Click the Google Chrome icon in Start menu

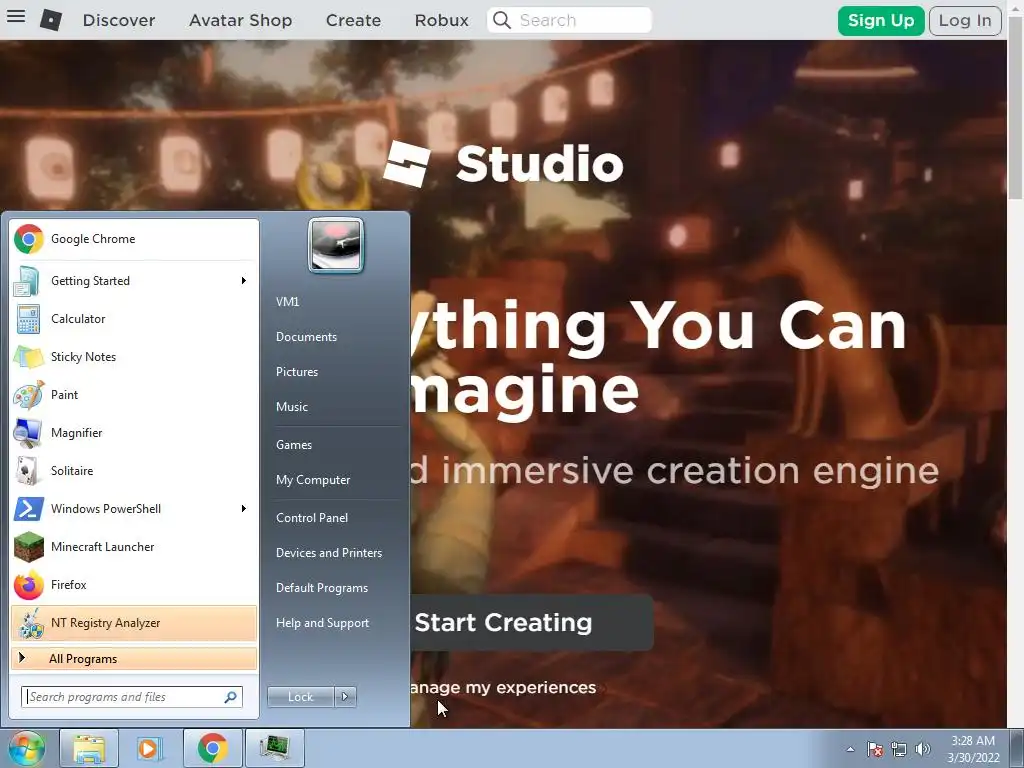[x=29, y=239]
